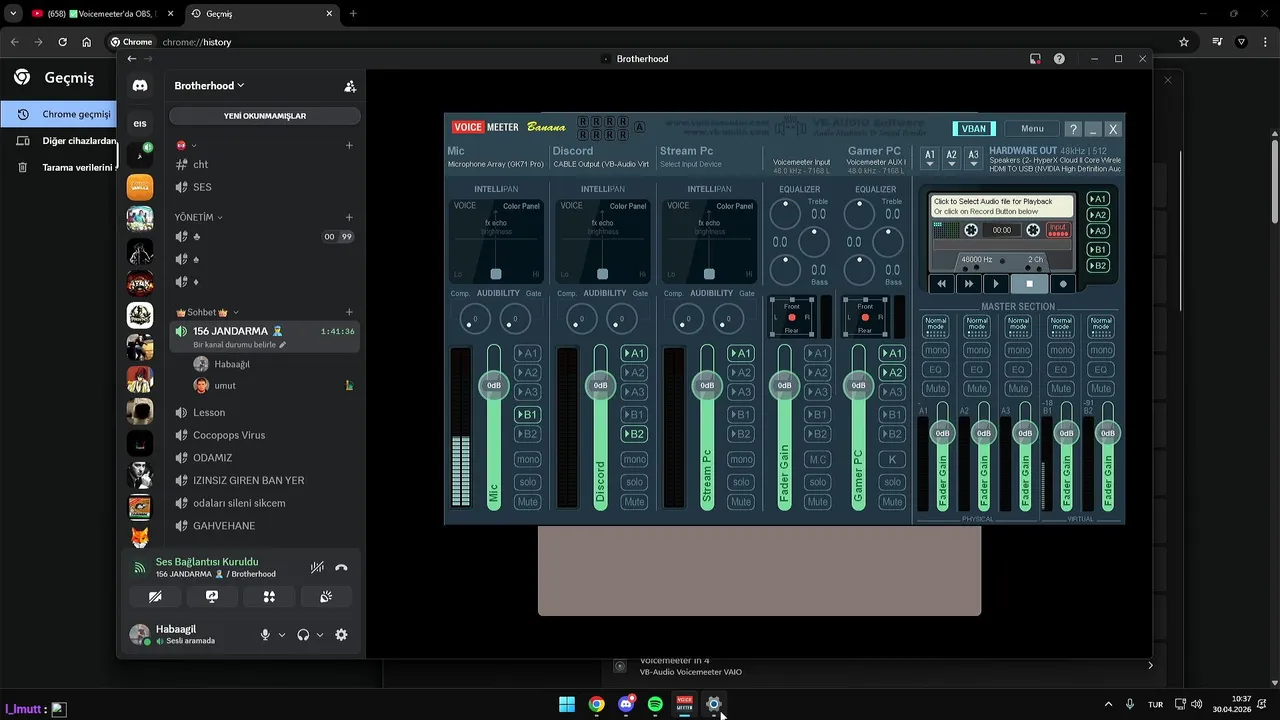Toggle VBAN in Voicemeeter header
Viewport: 1280px width, 720px height.
tap(974, 129)
